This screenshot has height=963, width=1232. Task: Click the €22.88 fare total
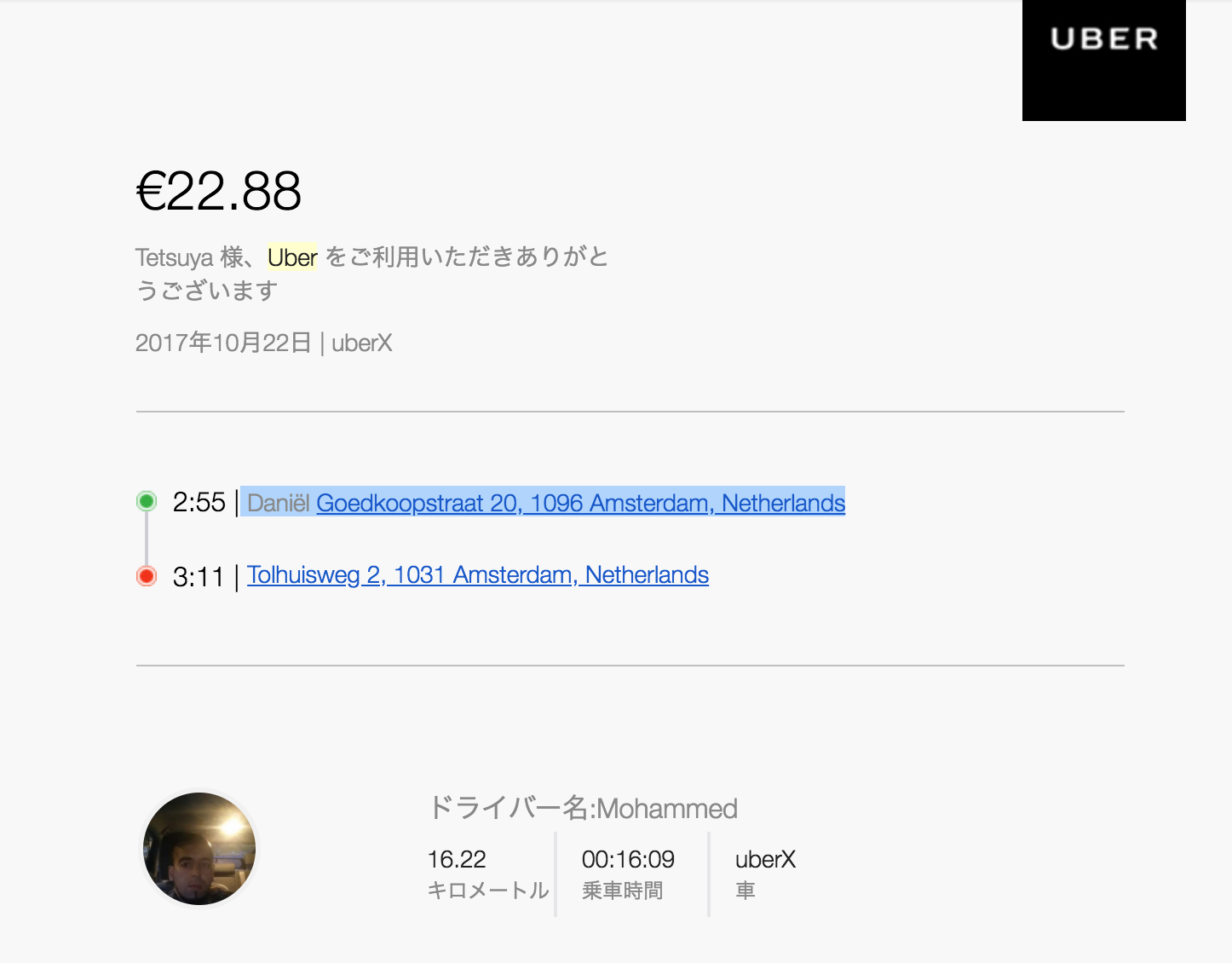coord(219,190)
